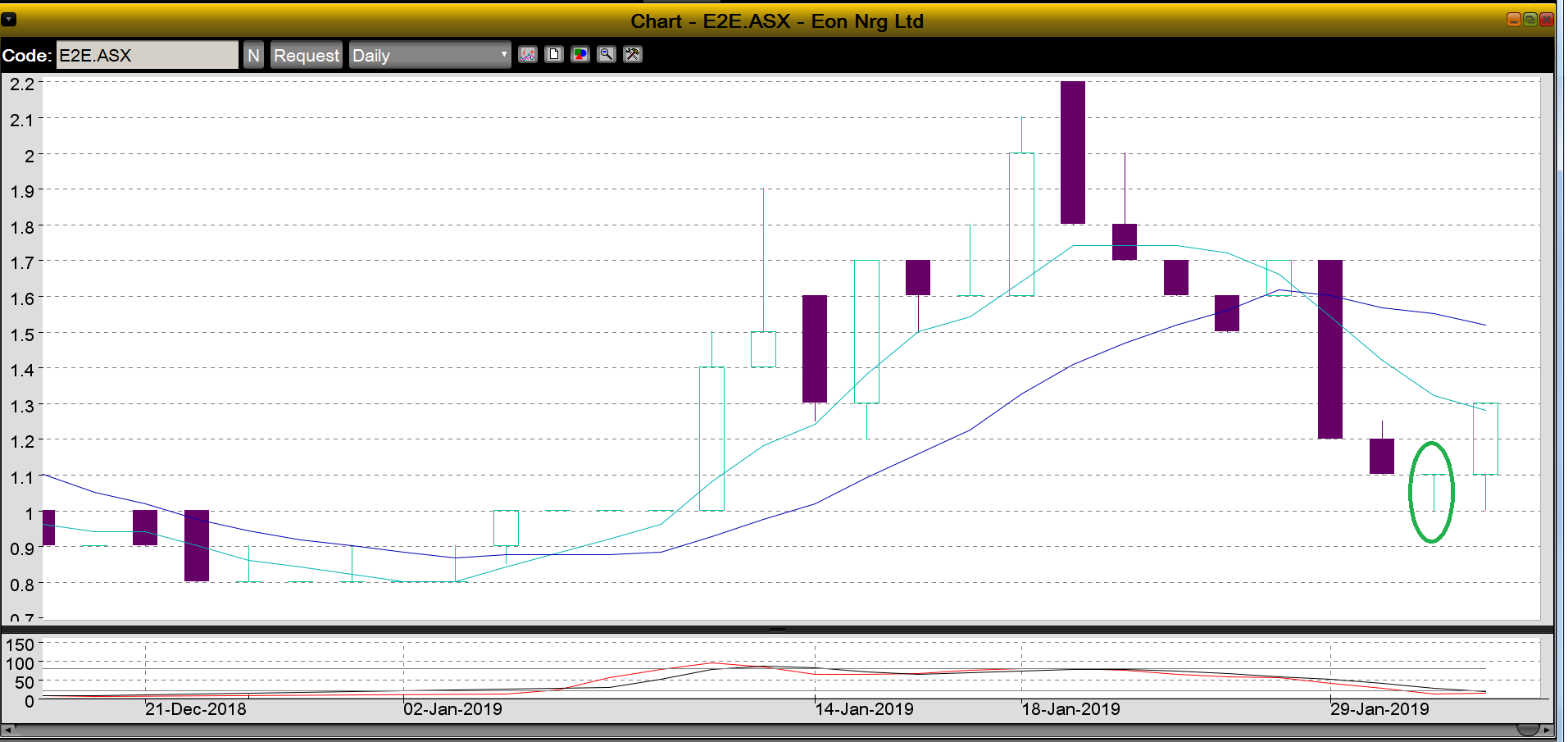Click the horizontal scrollbar left arrow
Viewport: 1568px width, 742px height.
point(7,729)
